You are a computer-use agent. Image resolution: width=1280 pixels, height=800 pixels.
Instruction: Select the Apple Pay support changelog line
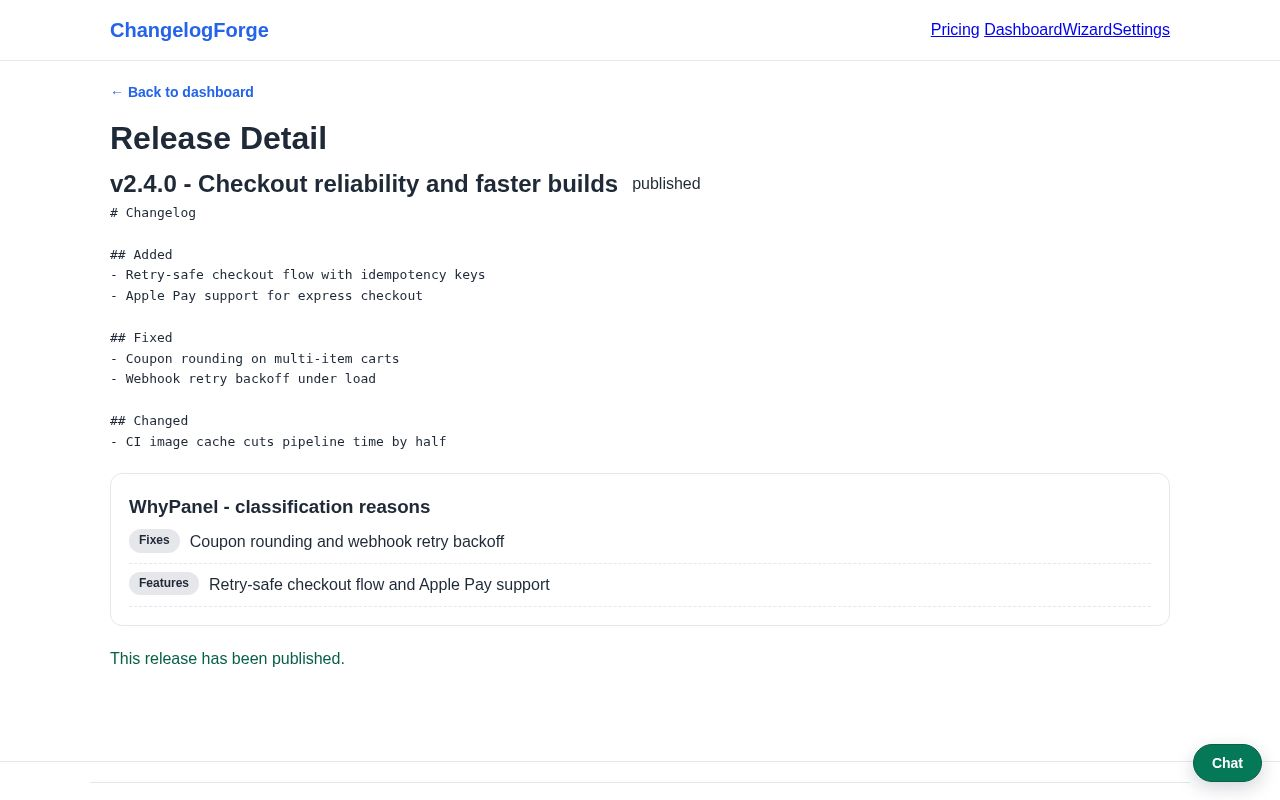(x=266, y=296)
